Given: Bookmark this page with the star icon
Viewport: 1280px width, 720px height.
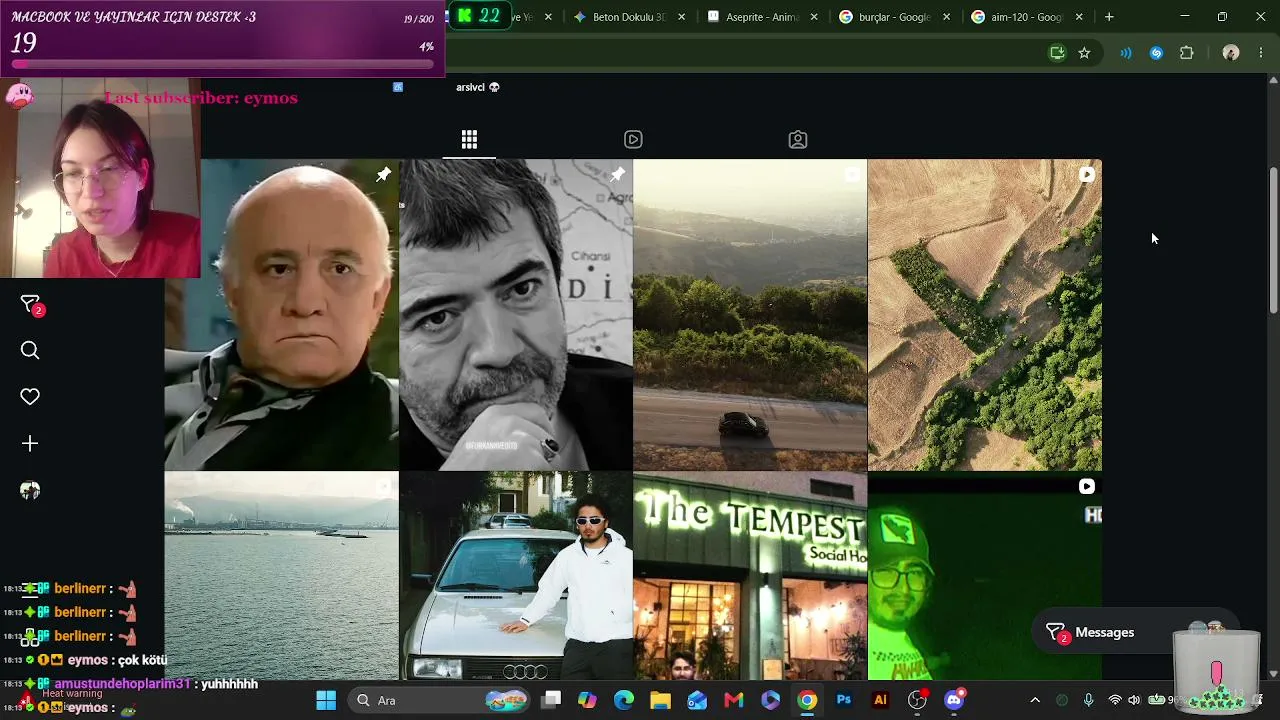Looking at the screenshot, I should coord(1084,53).
